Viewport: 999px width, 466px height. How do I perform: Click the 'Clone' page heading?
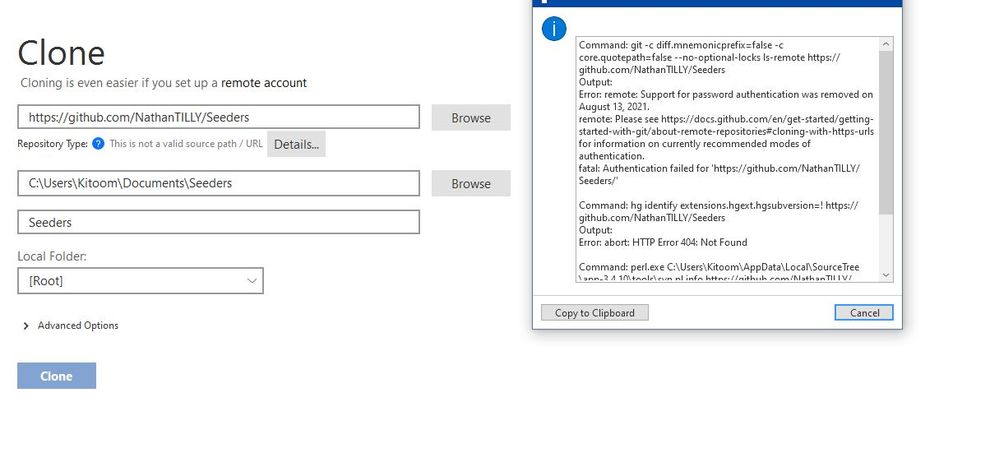pyautogui.click(x=61, y=52)
